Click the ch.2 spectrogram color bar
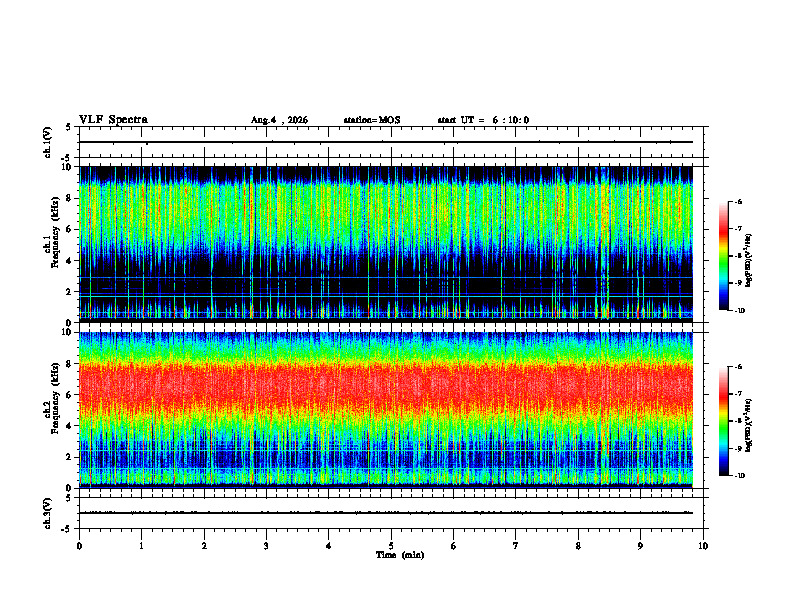Screen dimensions: 792x612 [724, 421]
